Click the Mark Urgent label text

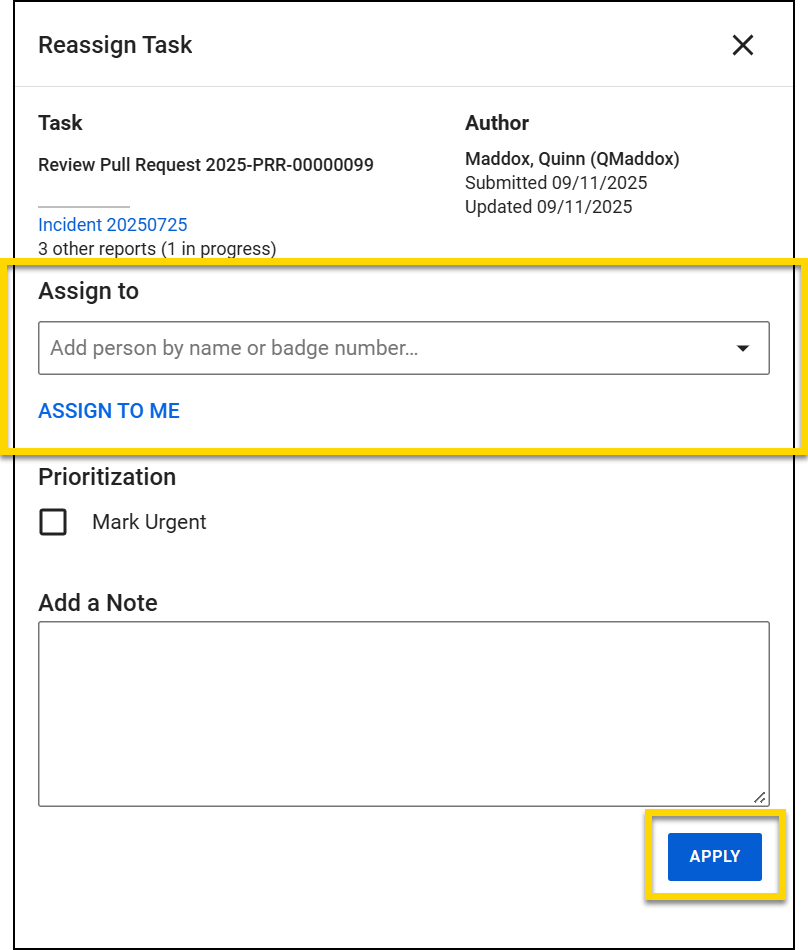[149, 522]
